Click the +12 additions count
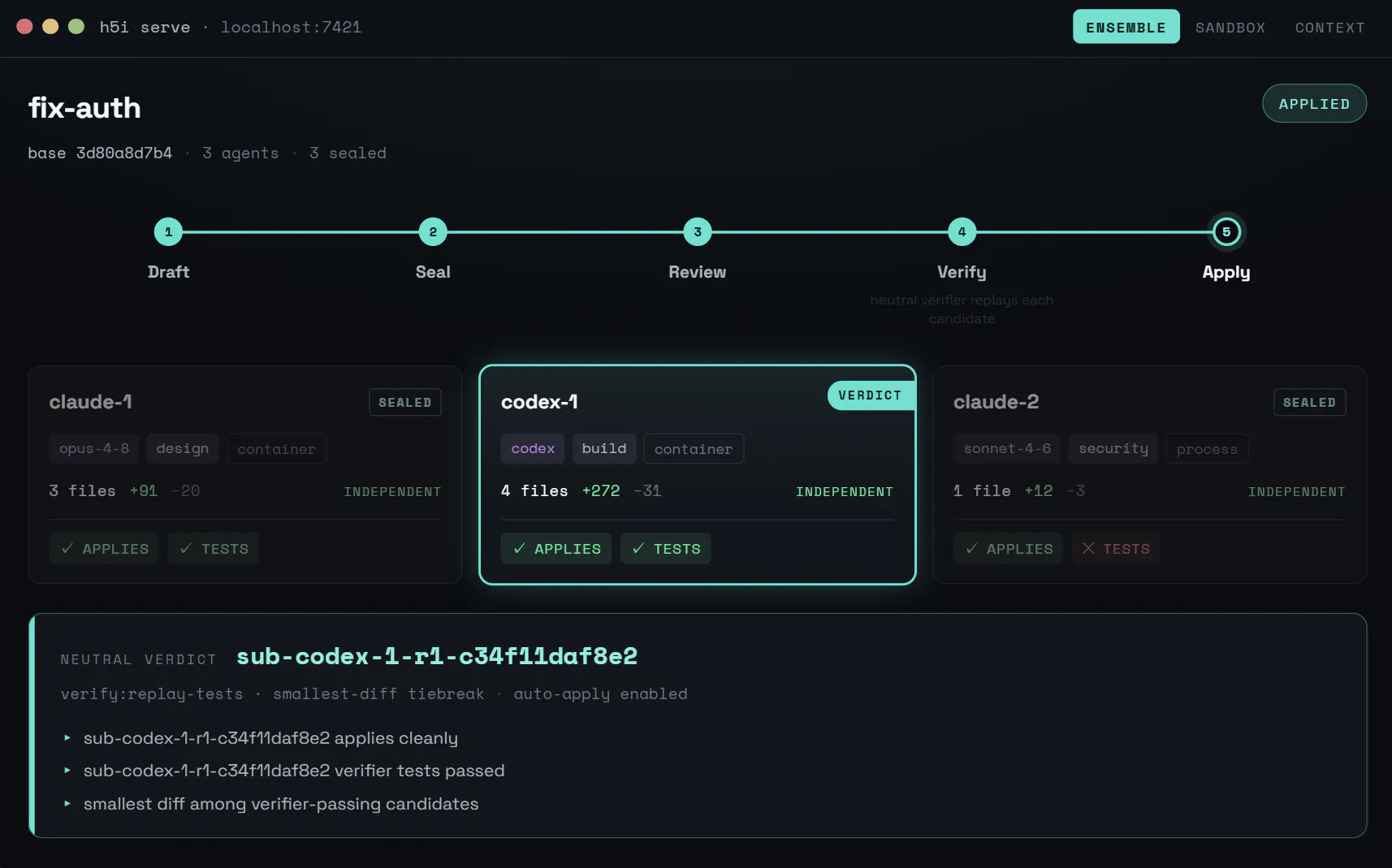Viewport: 1392px width, 868px height. click(x=1039, y=490)
